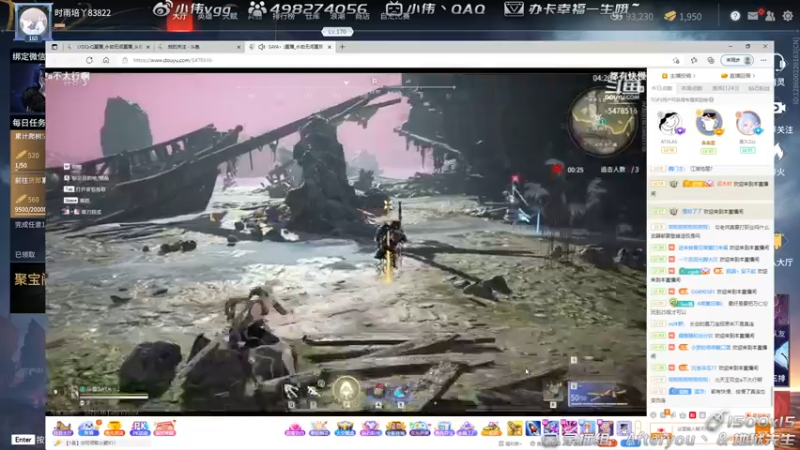This screenshot has height=450, width=800.
Task: Click the circular minimap in the stream video
Action: coord(603,122)
